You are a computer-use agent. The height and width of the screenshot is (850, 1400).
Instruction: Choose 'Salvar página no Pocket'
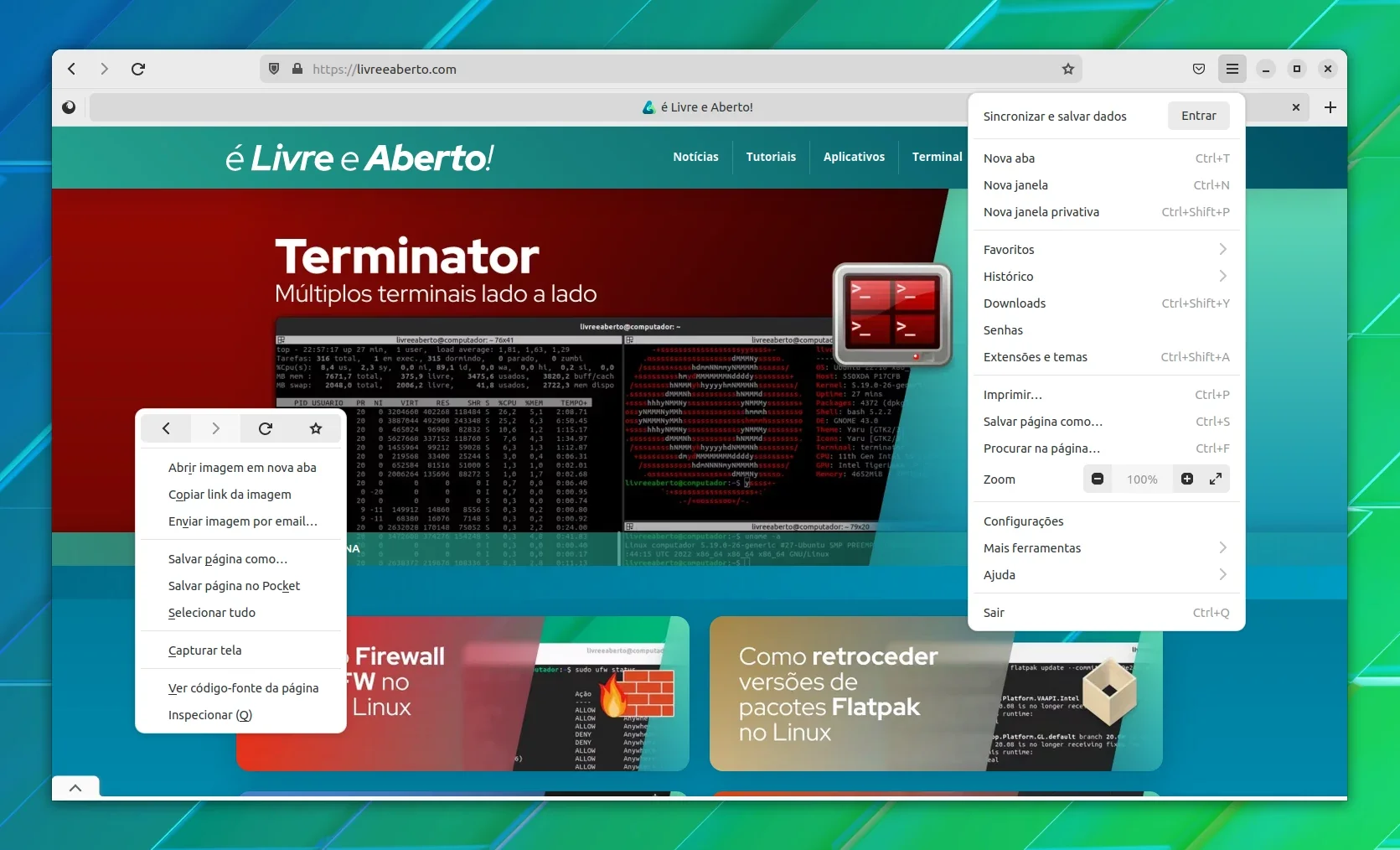coord(241,585)
